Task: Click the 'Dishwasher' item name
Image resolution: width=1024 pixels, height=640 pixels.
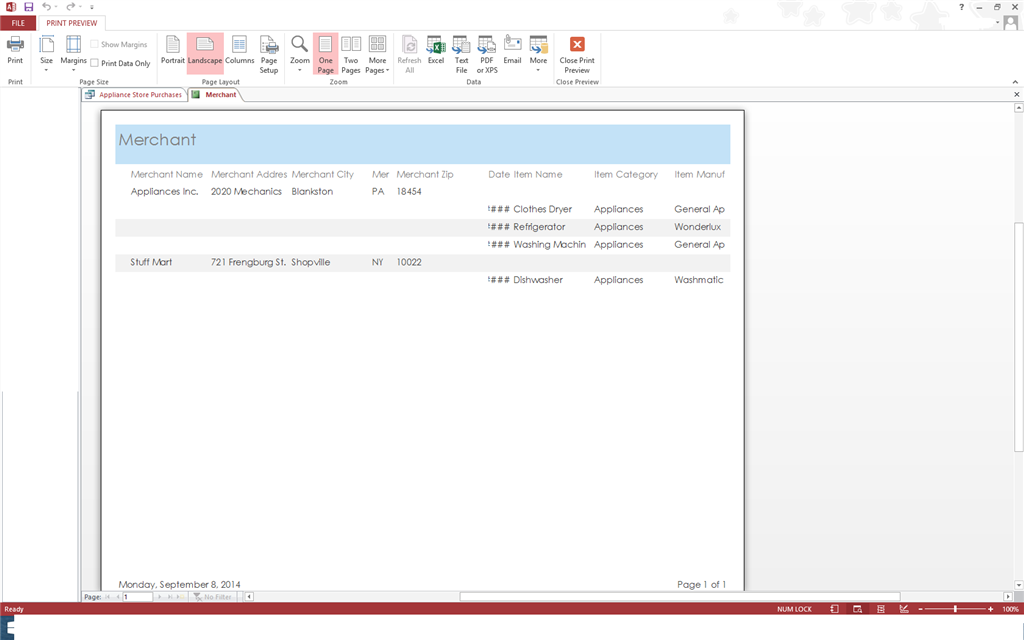Action: 538,280
